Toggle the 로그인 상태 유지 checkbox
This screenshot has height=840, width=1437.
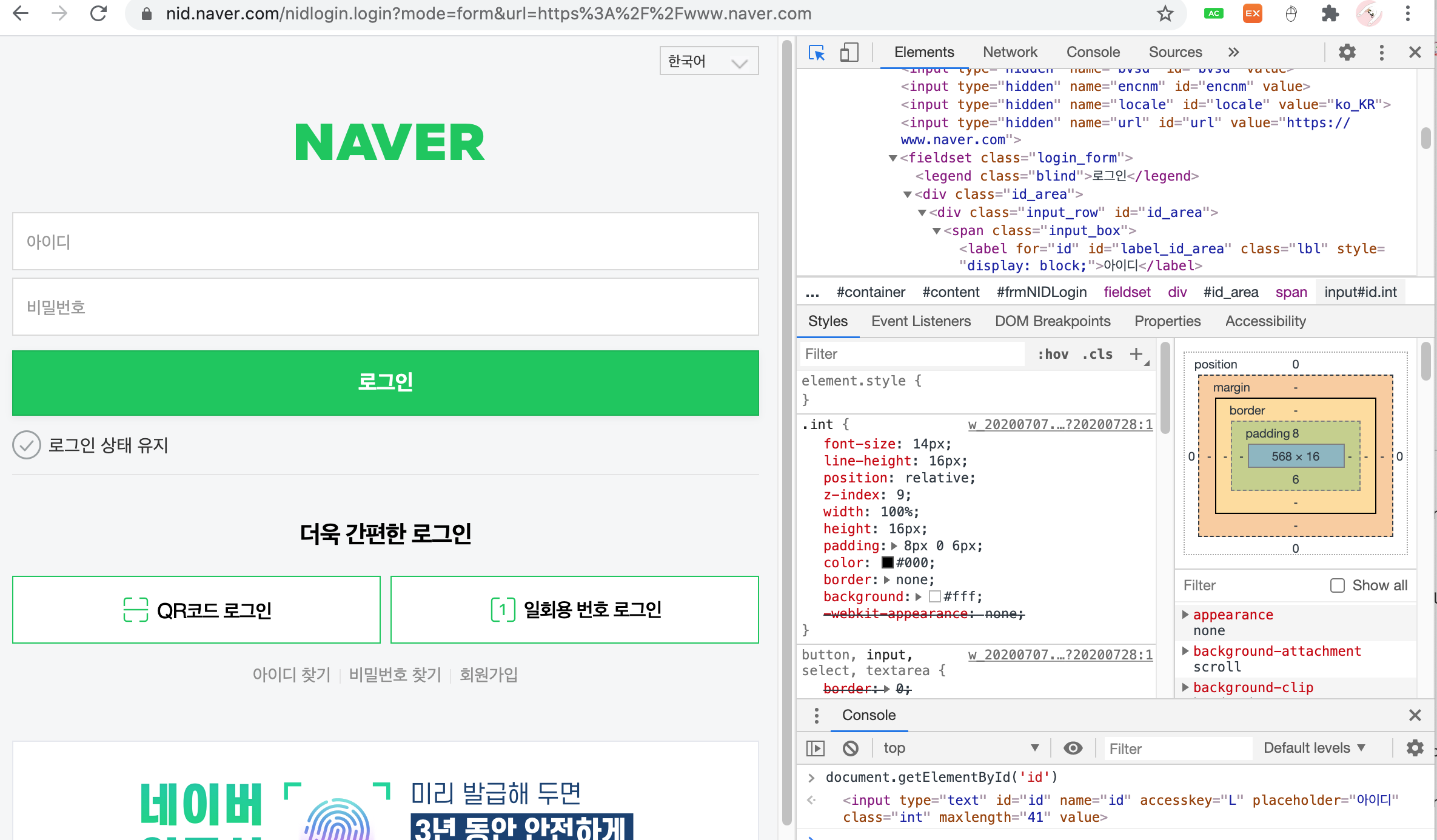(27, 445)
